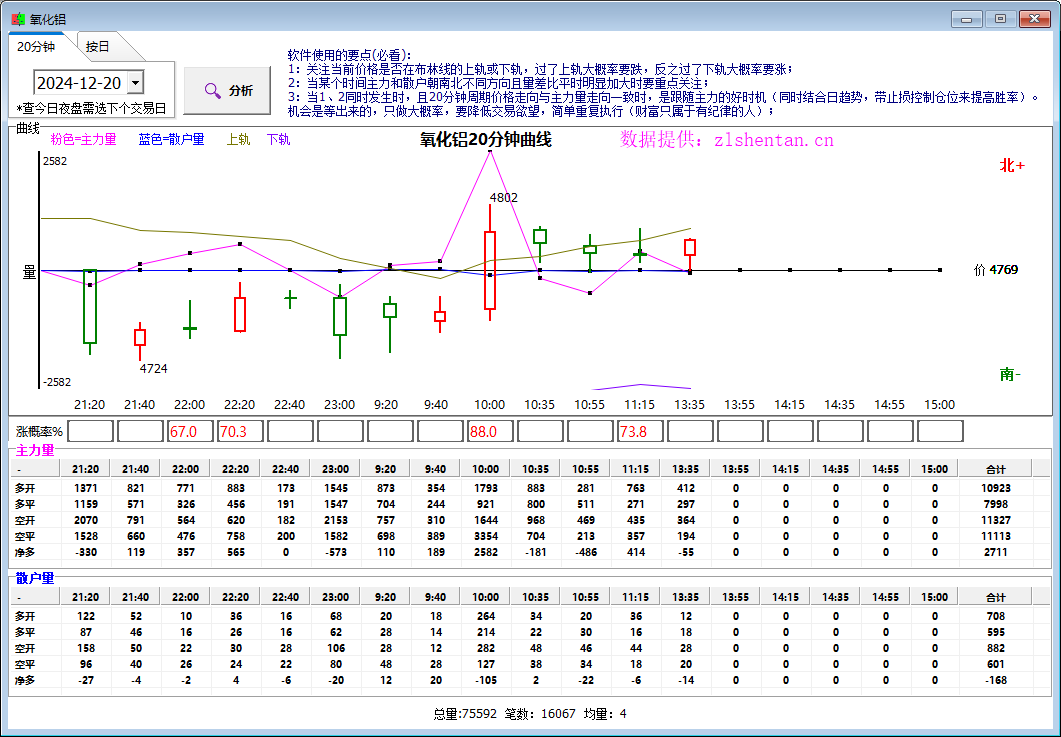Click 主力量 多平 row label
This screenshot has width=1061, height=737.
coord(25,504)
